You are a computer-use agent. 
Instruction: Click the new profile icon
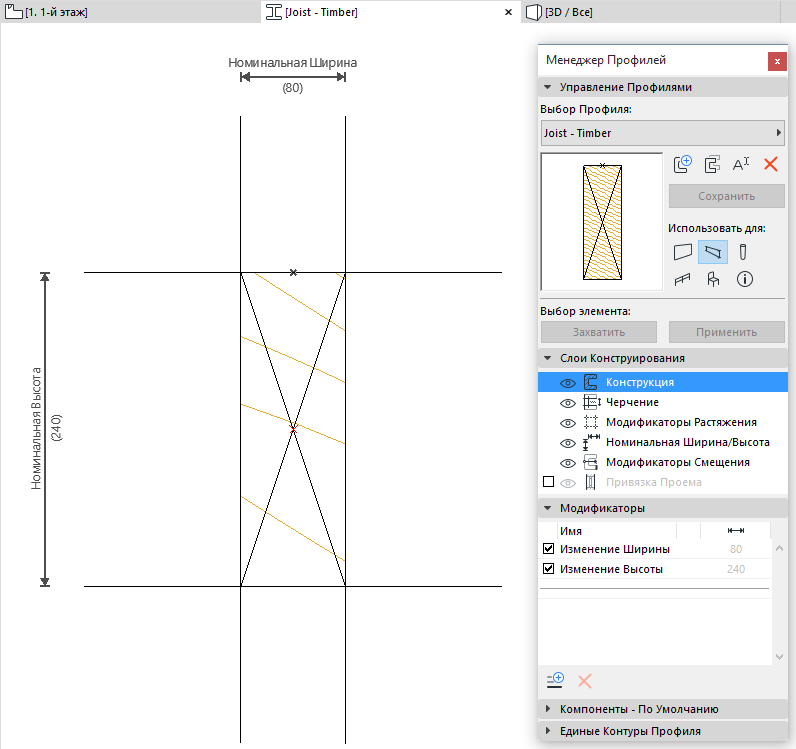[x=683, y=165]
